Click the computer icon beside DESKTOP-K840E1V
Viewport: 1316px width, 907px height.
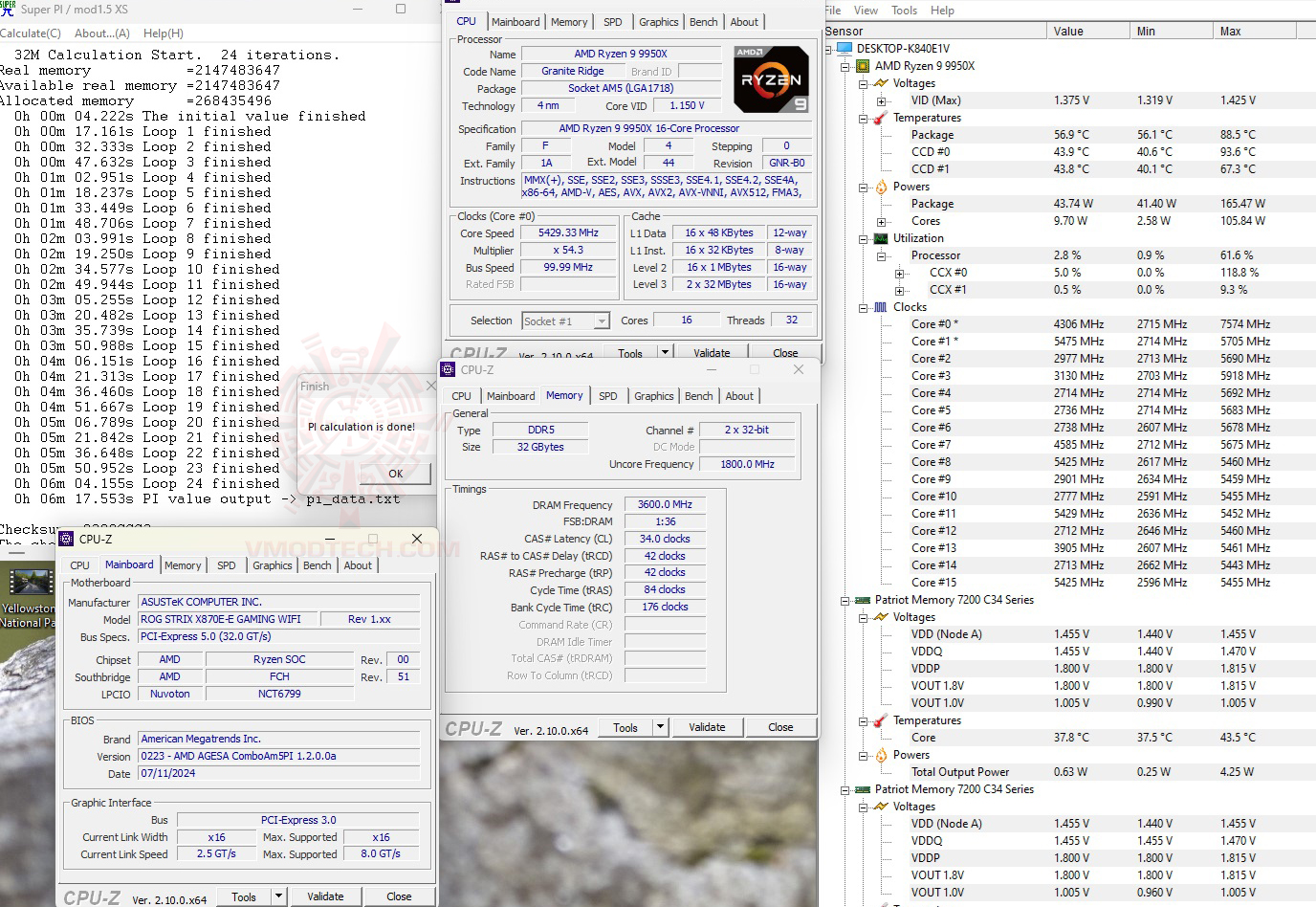pos(844,49)
